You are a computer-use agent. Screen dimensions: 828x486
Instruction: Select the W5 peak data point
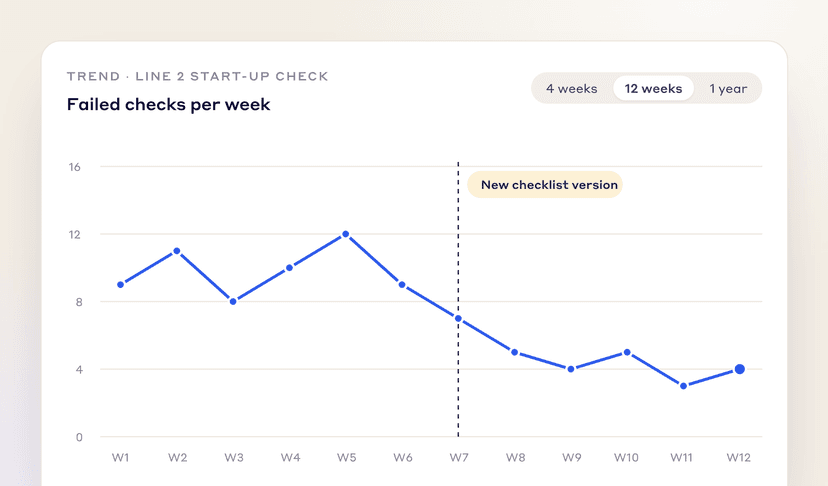(x=346, y=234)
